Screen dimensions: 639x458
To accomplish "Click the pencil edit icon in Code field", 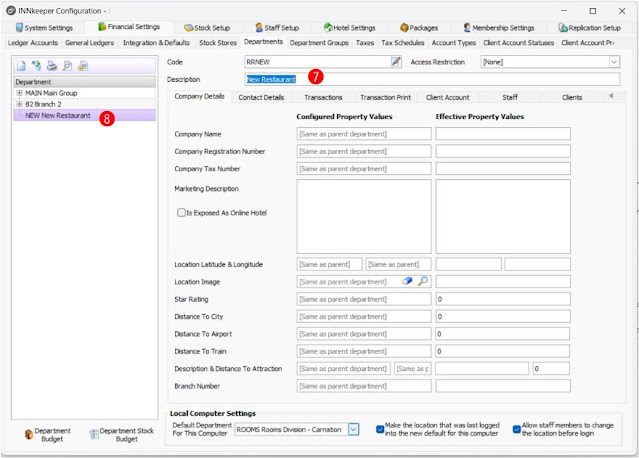I will tap(396, 62).
